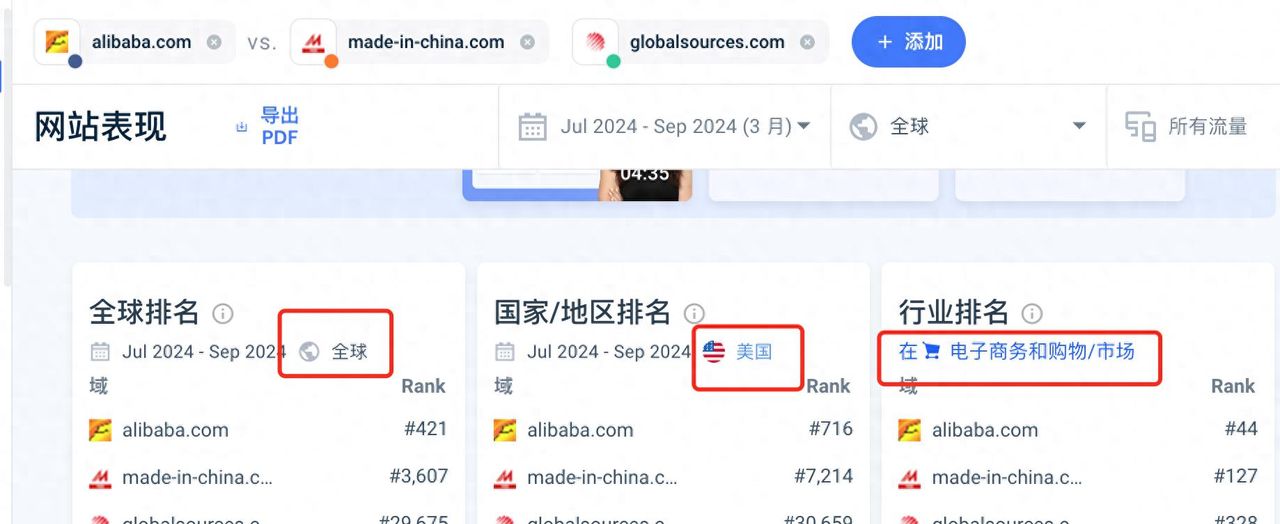1280x524 pixels.
Task: Click alibaba.com in the 全球排名 list
Action: (175, 430)
